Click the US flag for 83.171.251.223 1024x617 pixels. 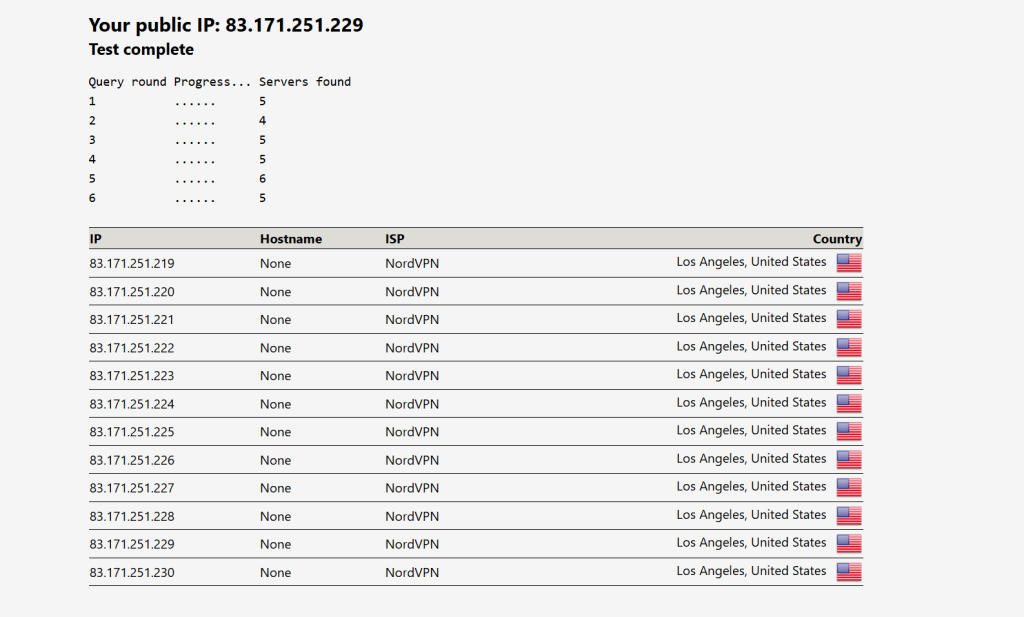pos(848,374)
